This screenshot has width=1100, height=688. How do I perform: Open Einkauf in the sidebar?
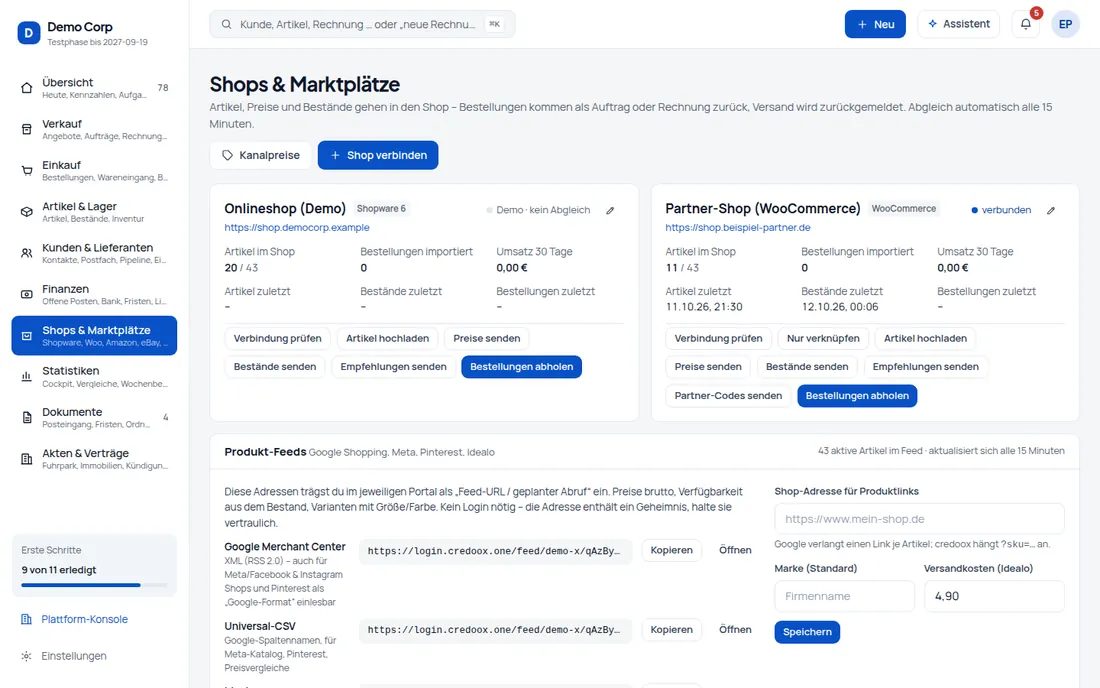pyautogui.click(x=94, y=170)
